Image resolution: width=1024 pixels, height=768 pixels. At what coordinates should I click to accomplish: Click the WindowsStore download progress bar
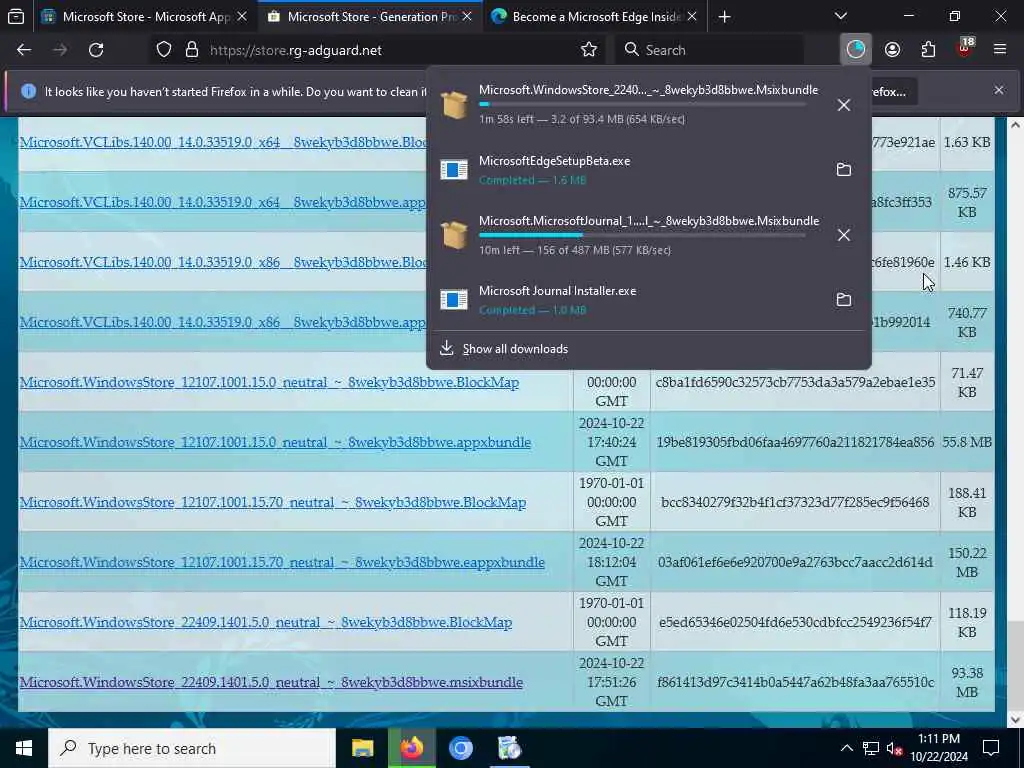(642, 104)
